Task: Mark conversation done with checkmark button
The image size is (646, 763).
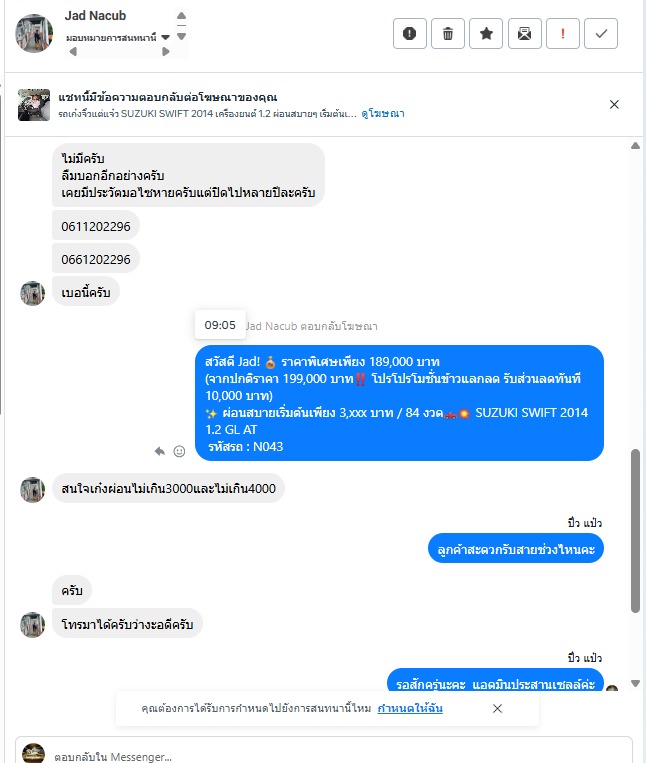Action: point(601,34)
